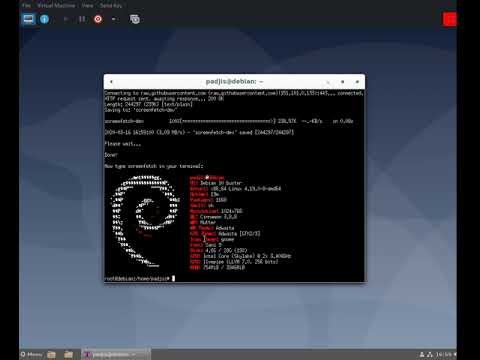Viewport: 480px width, 360px height.
Task: Open the File menu
Action: [26, 5]
